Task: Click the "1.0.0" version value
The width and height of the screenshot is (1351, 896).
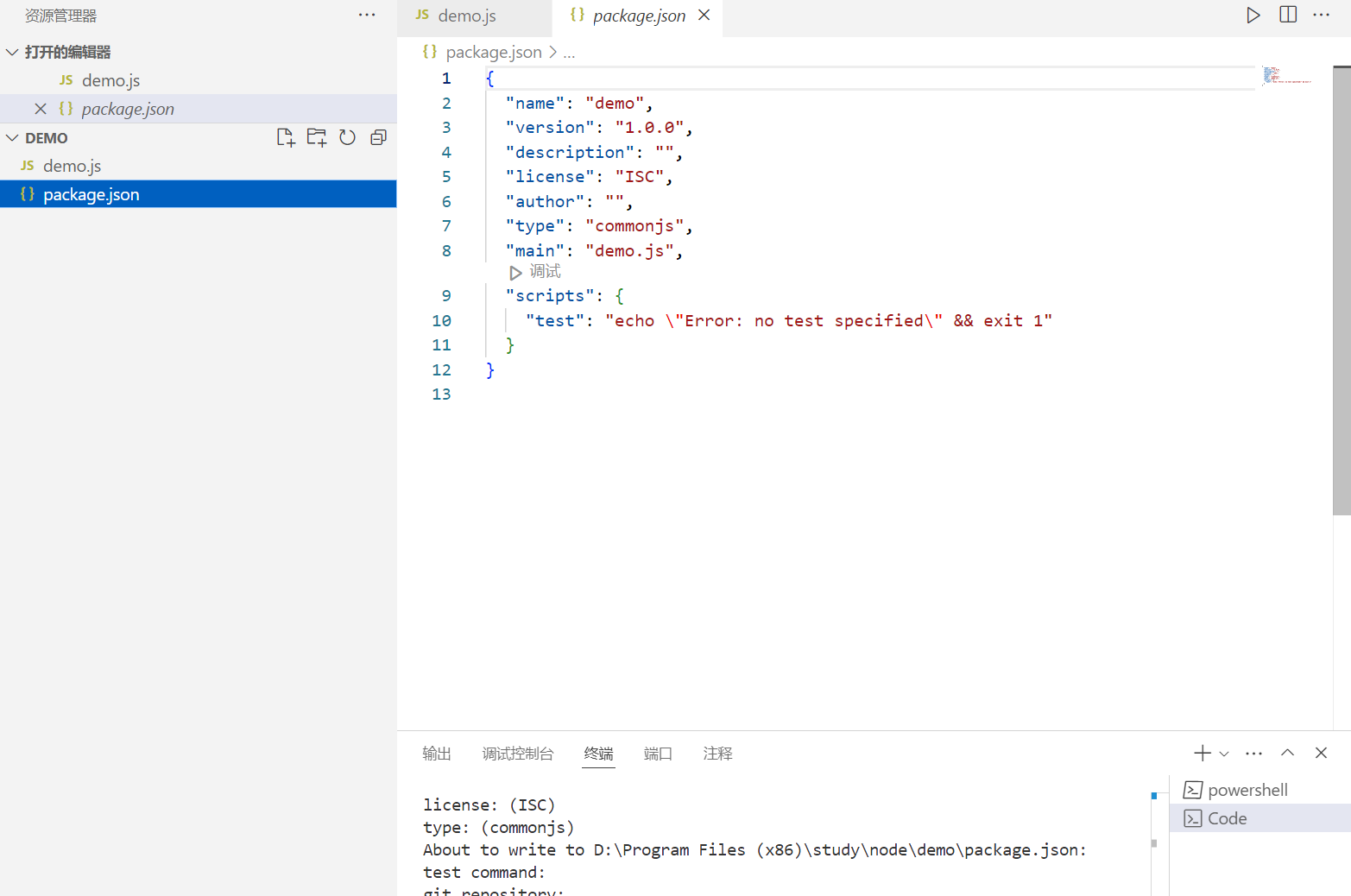Action: pyautogui.click(x=650, y=128)
